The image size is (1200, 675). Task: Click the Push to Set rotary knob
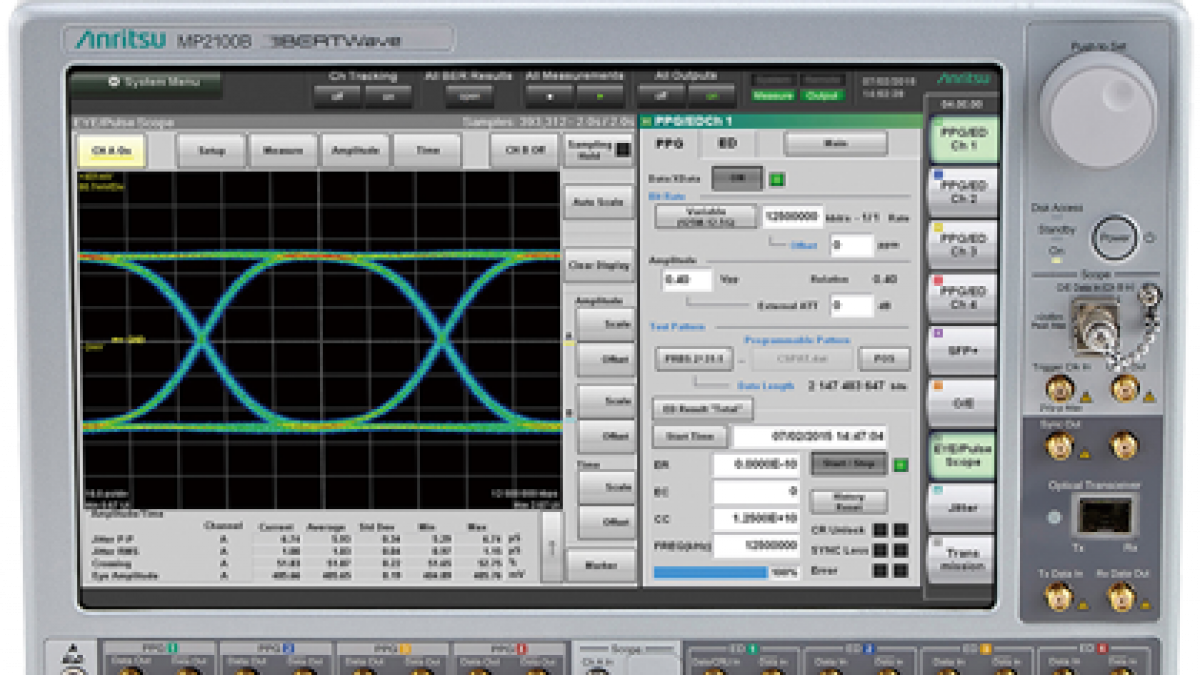click(1097, 110)
